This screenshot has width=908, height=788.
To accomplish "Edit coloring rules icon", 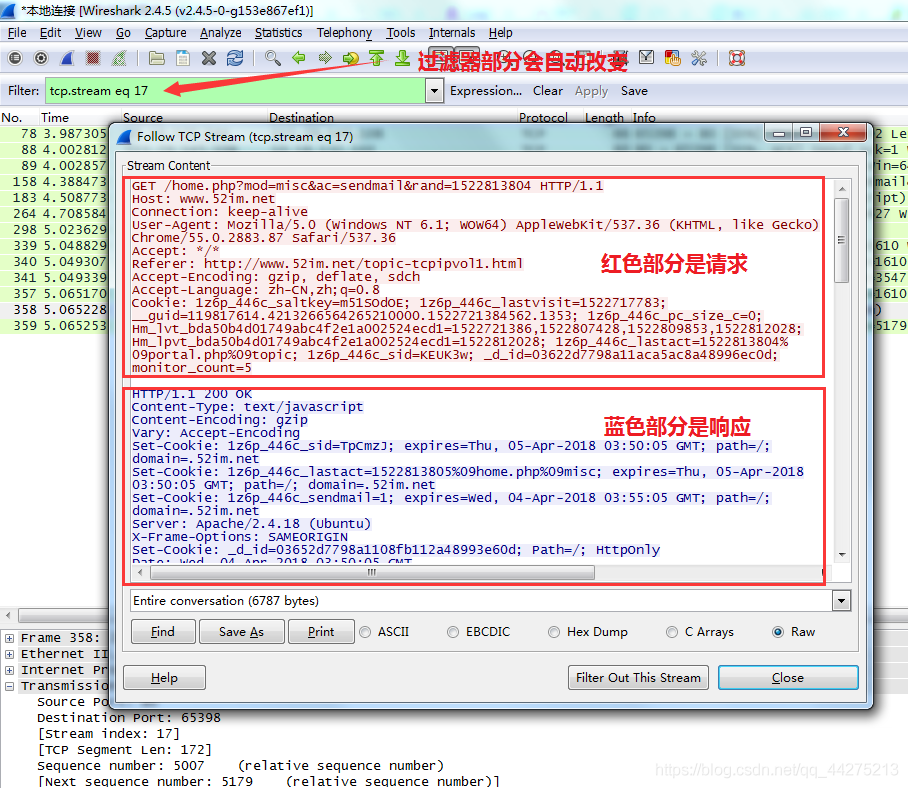I will point(673,58).
